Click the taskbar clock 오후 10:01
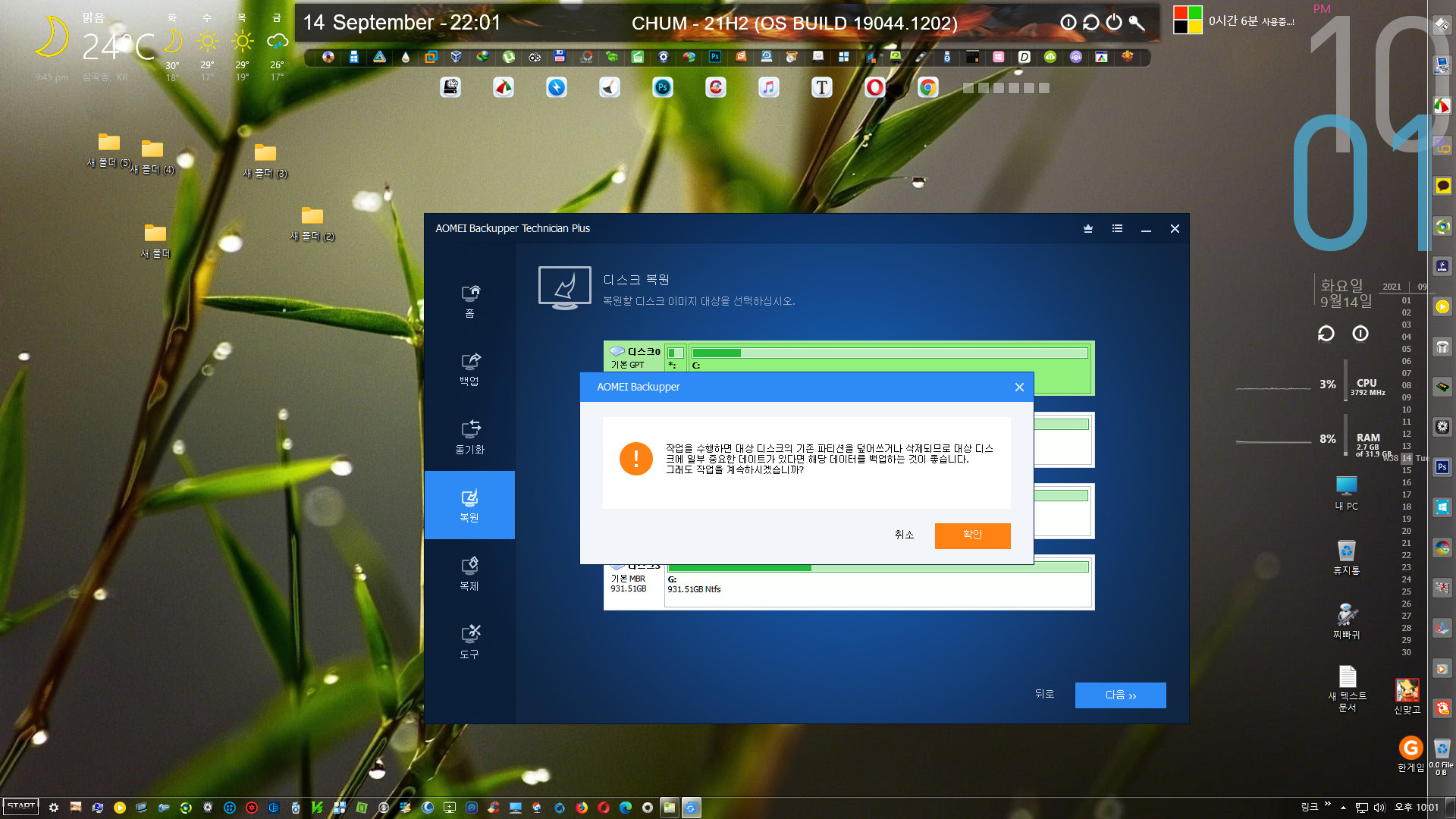This screenshot has height=819, width=1456. pyautogui.click(x=1417, y=808)
